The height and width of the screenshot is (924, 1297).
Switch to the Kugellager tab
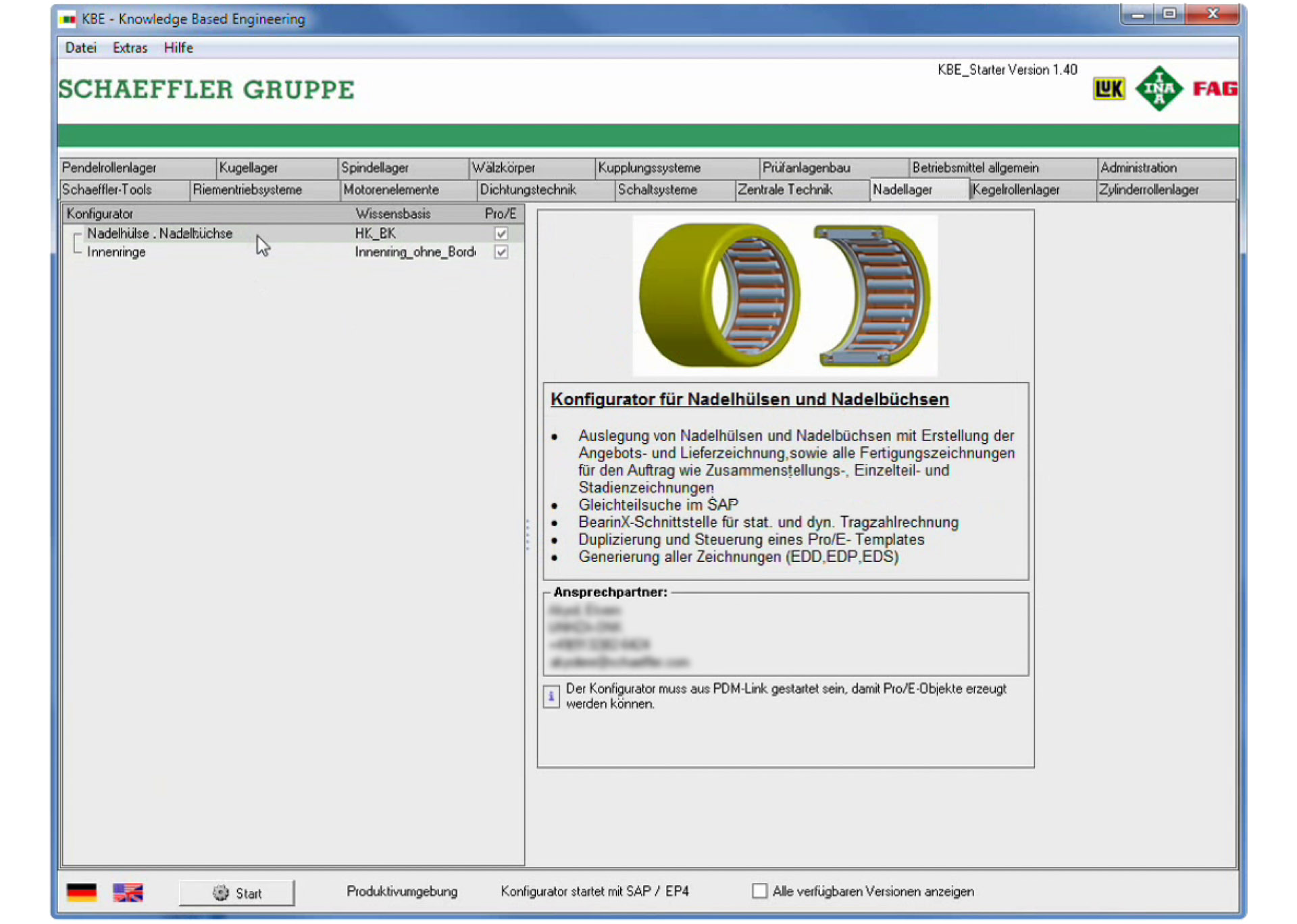(x=249, y=168)
